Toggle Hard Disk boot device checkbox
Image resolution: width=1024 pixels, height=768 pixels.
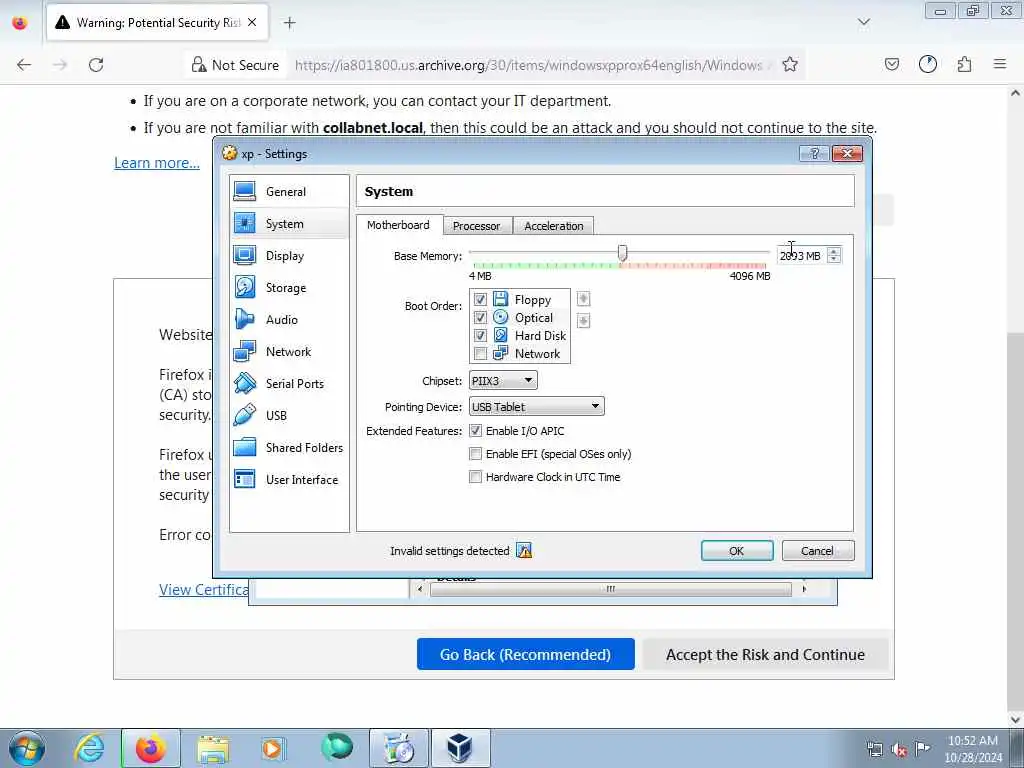[x=480, y=336]
